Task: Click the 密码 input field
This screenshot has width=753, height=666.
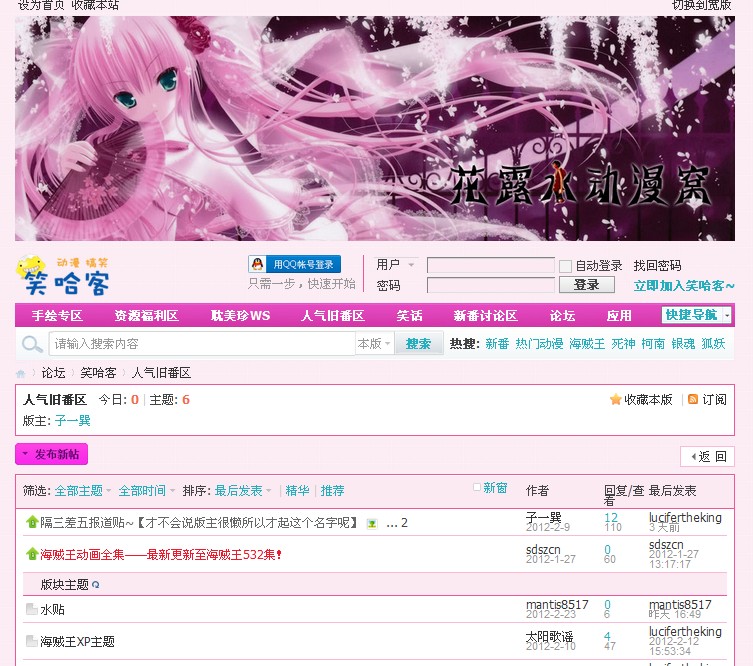Action: click(x=490, y=285)
